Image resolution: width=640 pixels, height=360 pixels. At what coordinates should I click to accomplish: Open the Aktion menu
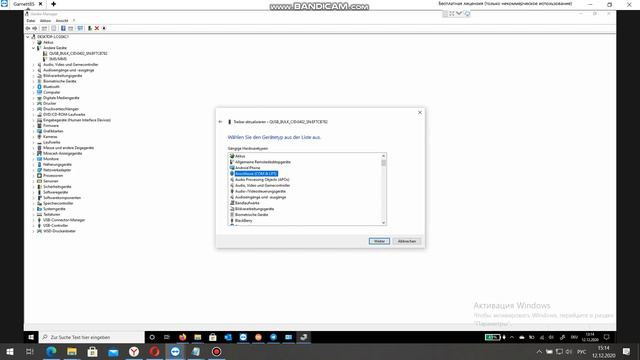(45, 20)
